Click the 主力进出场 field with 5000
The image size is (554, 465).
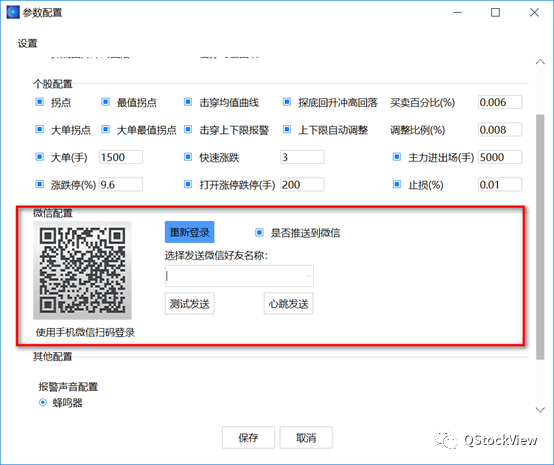pos(500,157)
